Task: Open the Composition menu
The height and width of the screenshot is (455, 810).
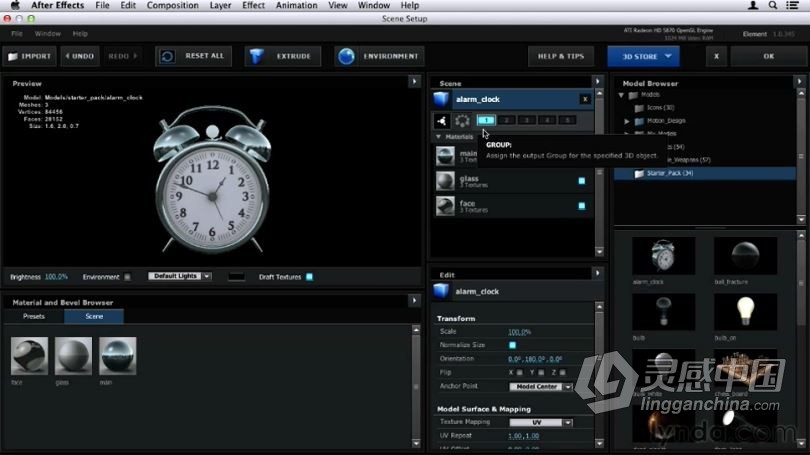Action: click(173, 6)
